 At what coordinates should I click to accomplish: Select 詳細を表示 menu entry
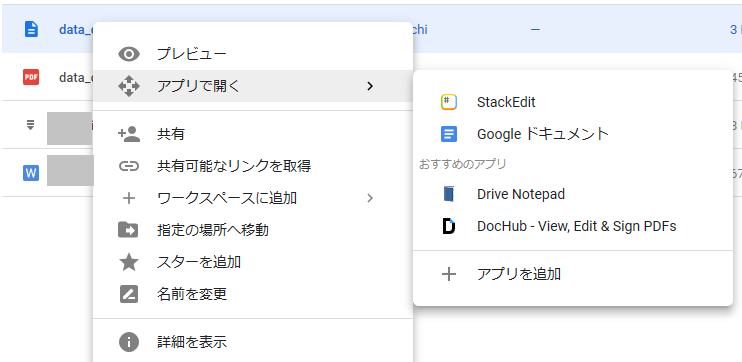coord(253,342)
